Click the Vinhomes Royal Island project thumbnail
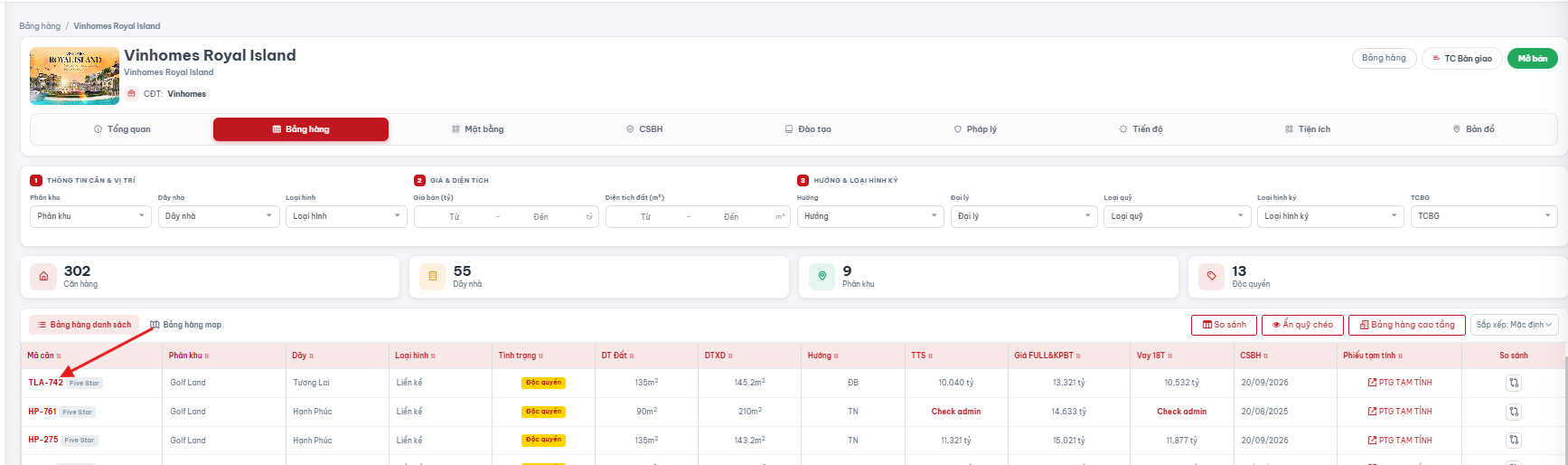Screen dimensions: 1568x465 click(74, 76)
